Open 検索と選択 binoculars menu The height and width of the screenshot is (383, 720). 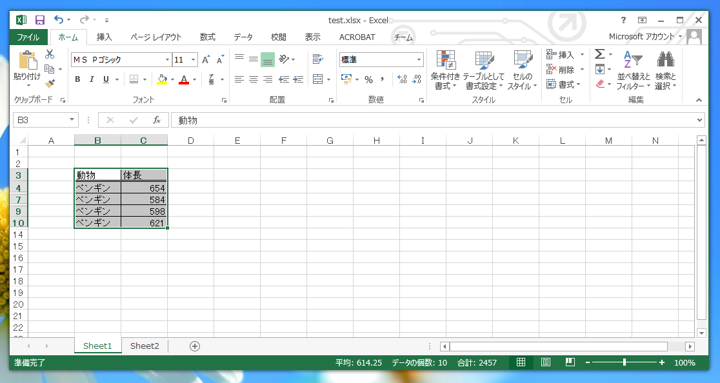(x=665, y=70)
